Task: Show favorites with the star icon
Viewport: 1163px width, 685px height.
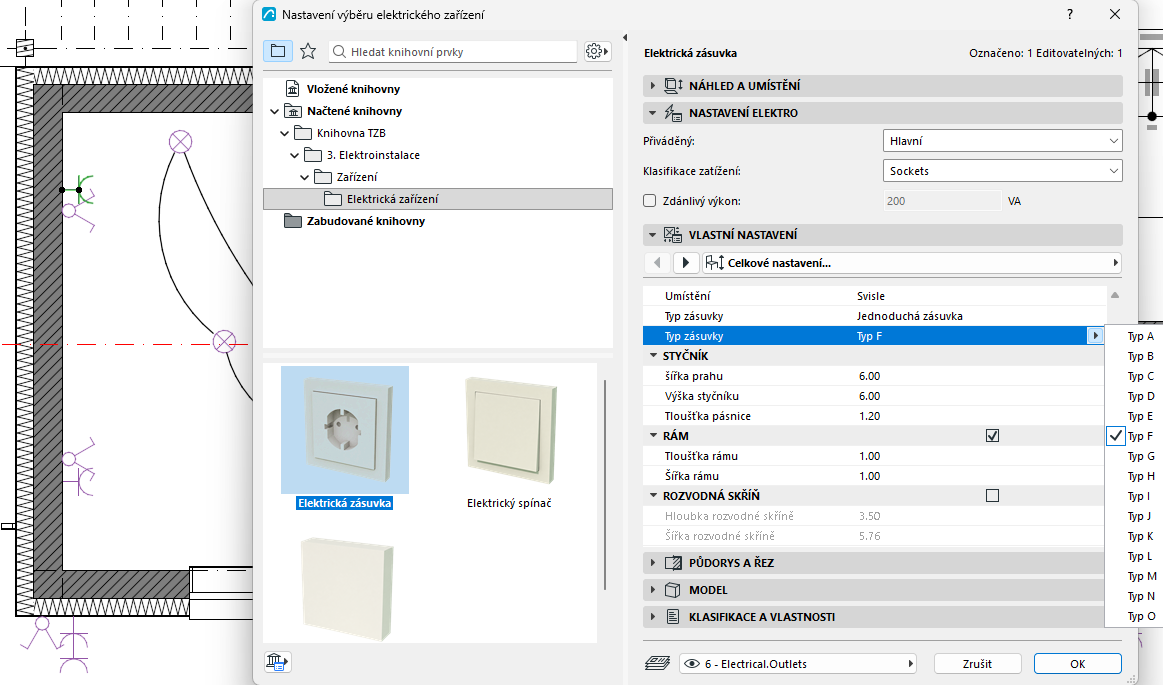Action: tap(308, 51)
